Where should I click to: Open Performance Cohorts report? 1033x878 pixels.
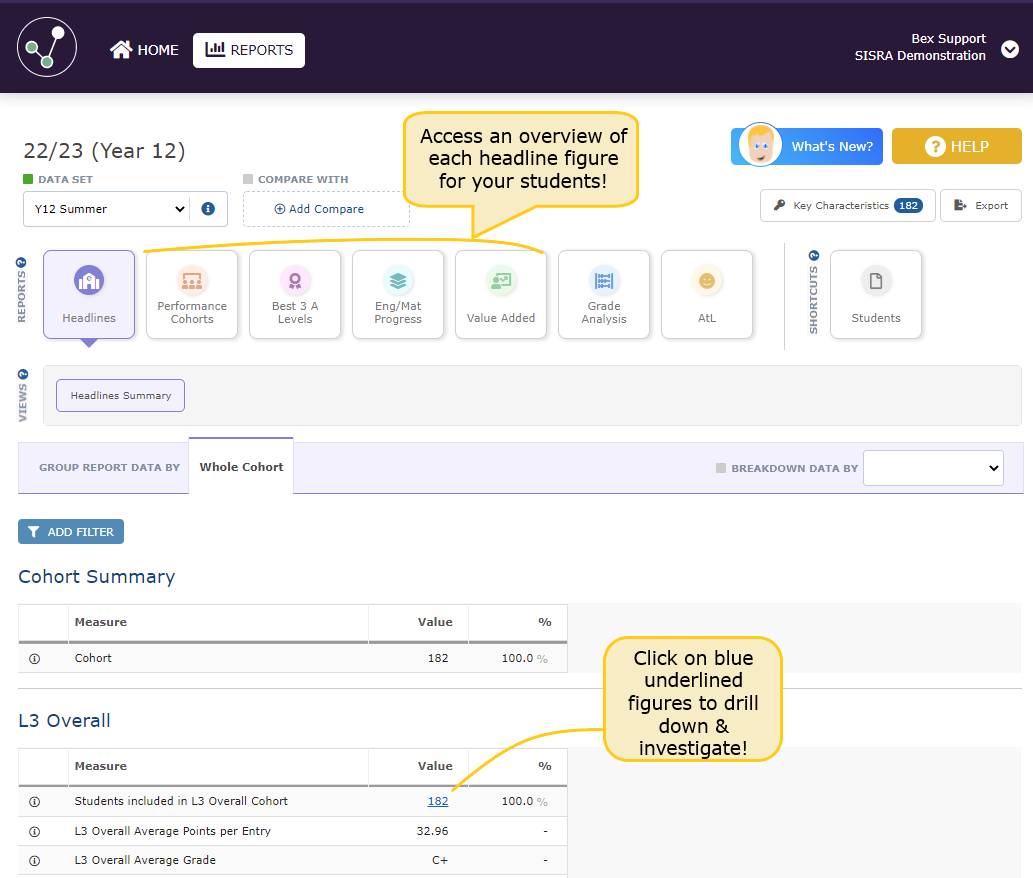coord(192,295)
